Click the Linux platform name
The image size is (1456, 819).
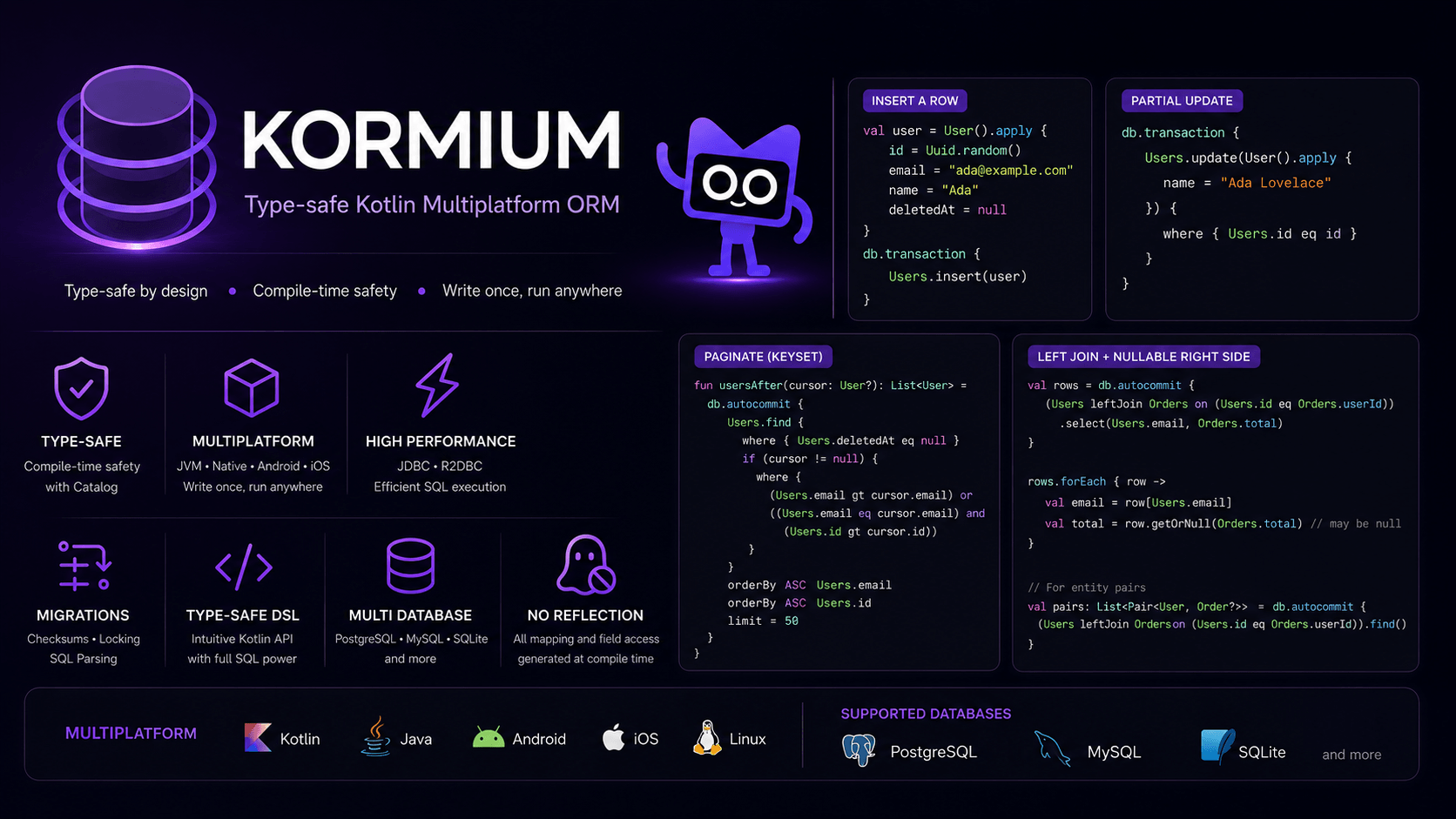pos(747,739)
